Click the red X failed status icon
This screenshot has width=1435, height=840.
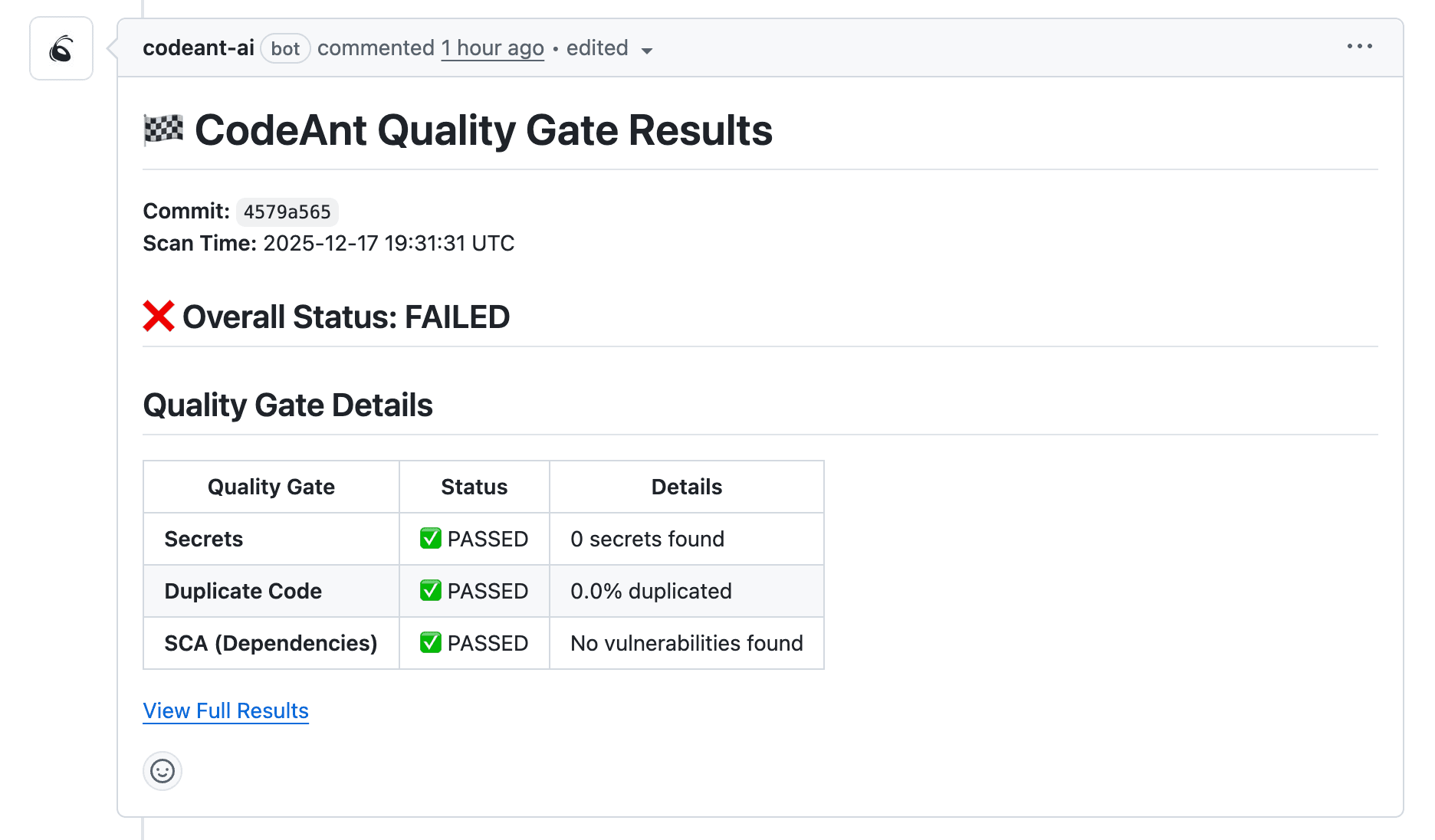pos(159,317)
